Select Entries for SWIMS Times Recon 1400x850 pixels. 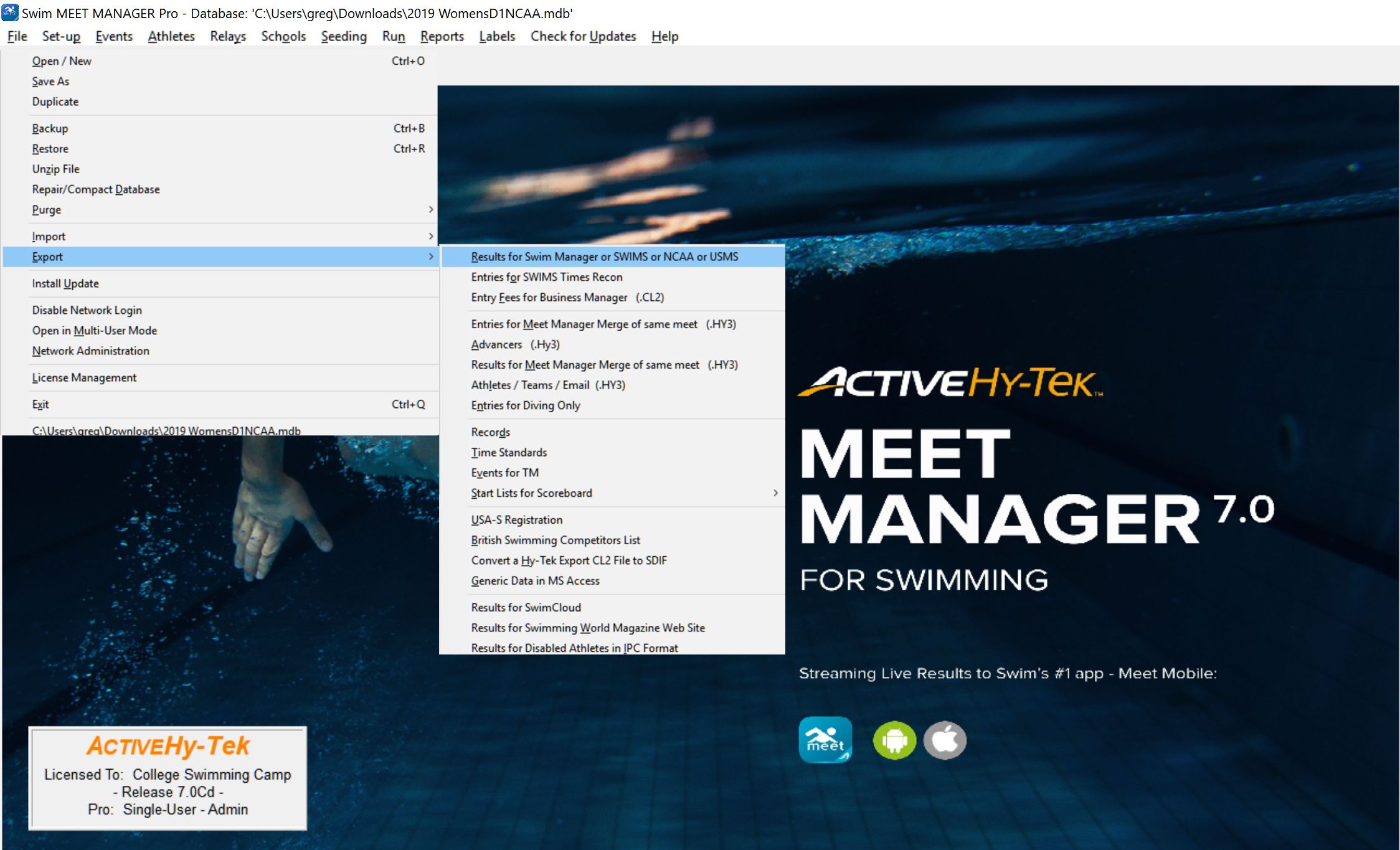(x=613, y=277)
